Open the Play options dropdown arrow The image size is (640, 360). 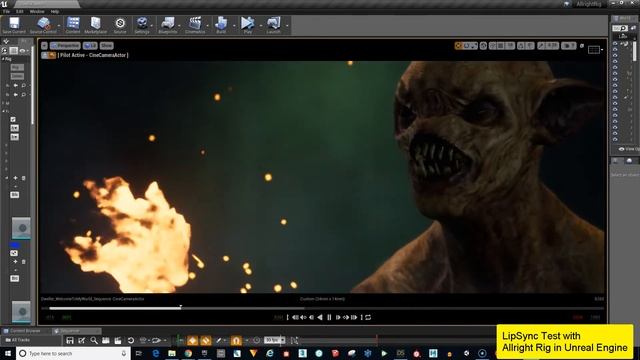coord(261,26)
